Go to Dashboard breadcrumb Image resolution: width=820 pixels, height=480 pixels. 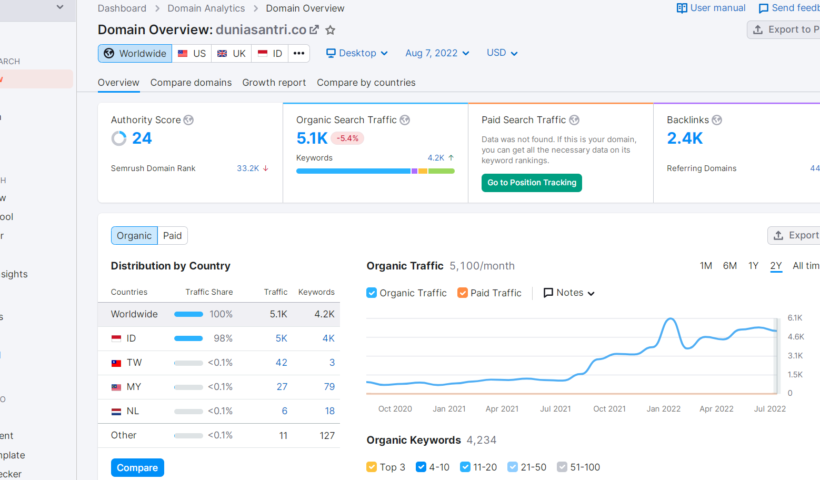[122, 8]
